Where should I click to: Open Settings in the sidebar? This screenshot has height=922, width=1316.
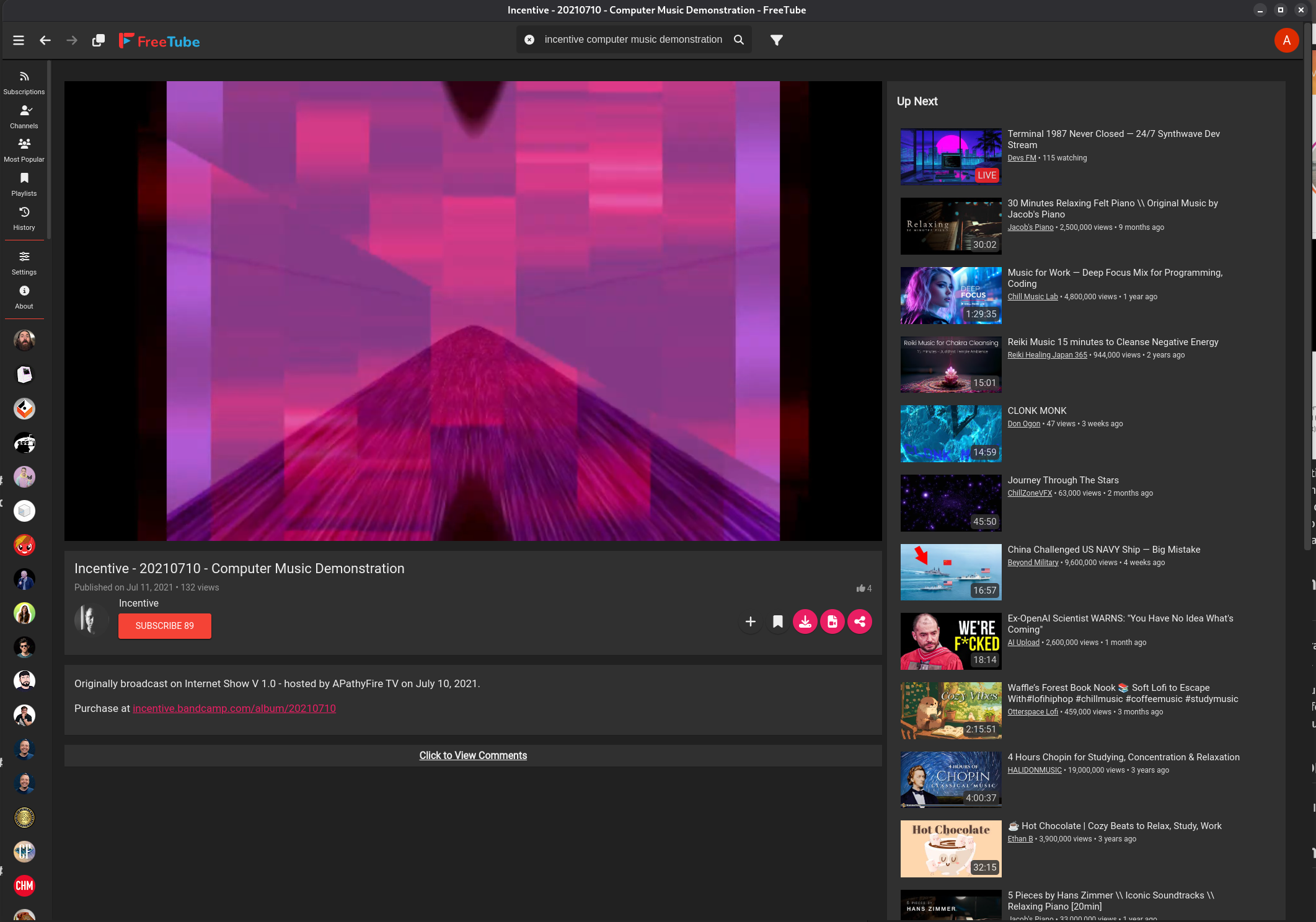24,263
